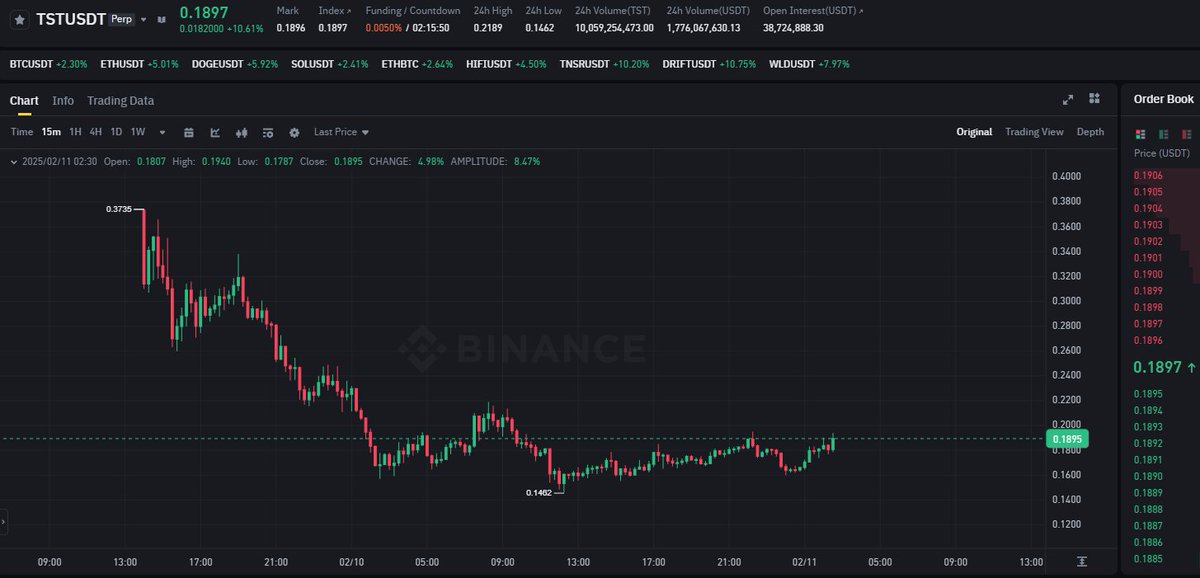Open the chart display options icon
This screenshot has width=1200, height=578.
[267, 132]
